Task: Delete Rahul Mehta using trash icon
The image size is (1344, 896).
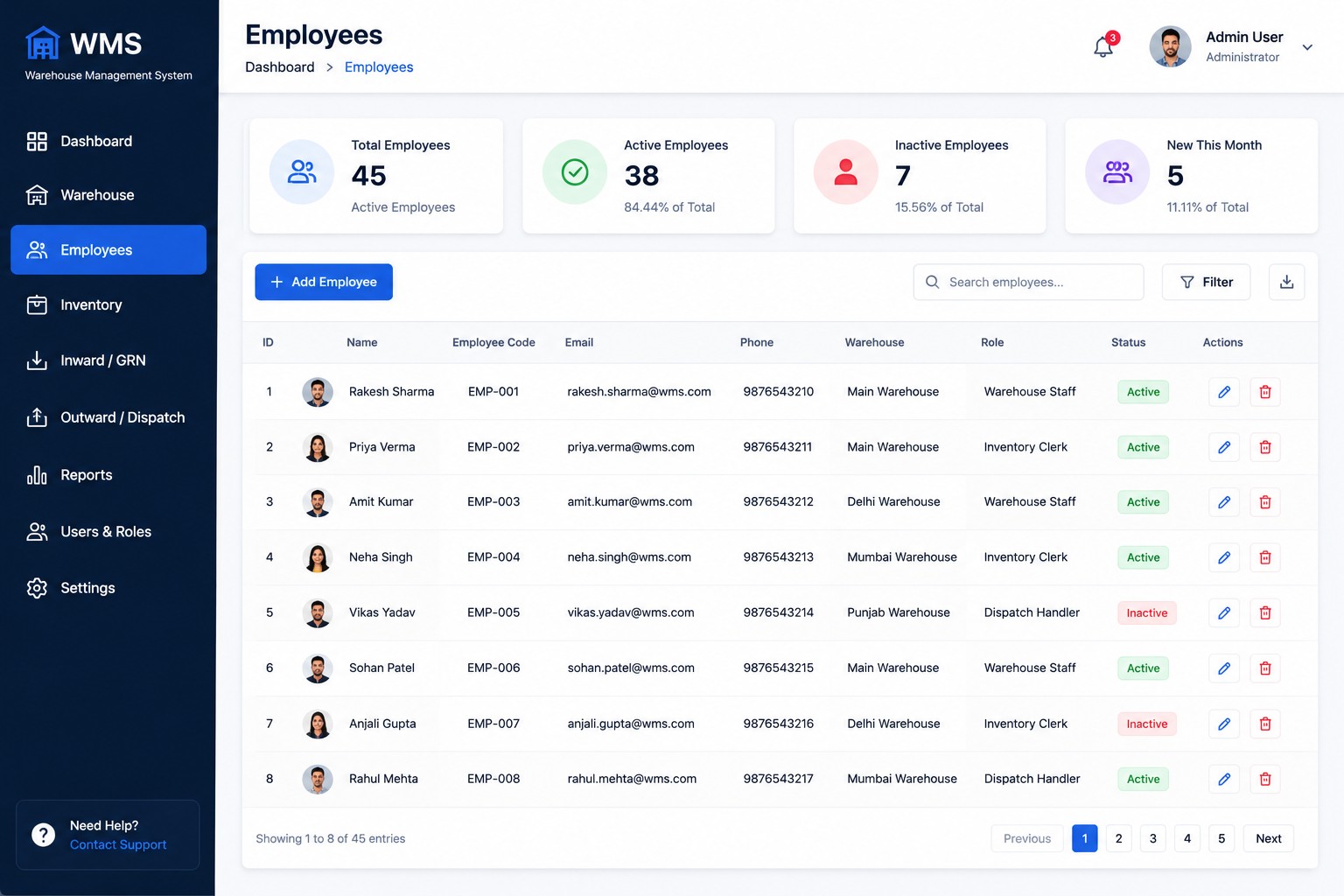Action: point(1265,779)
